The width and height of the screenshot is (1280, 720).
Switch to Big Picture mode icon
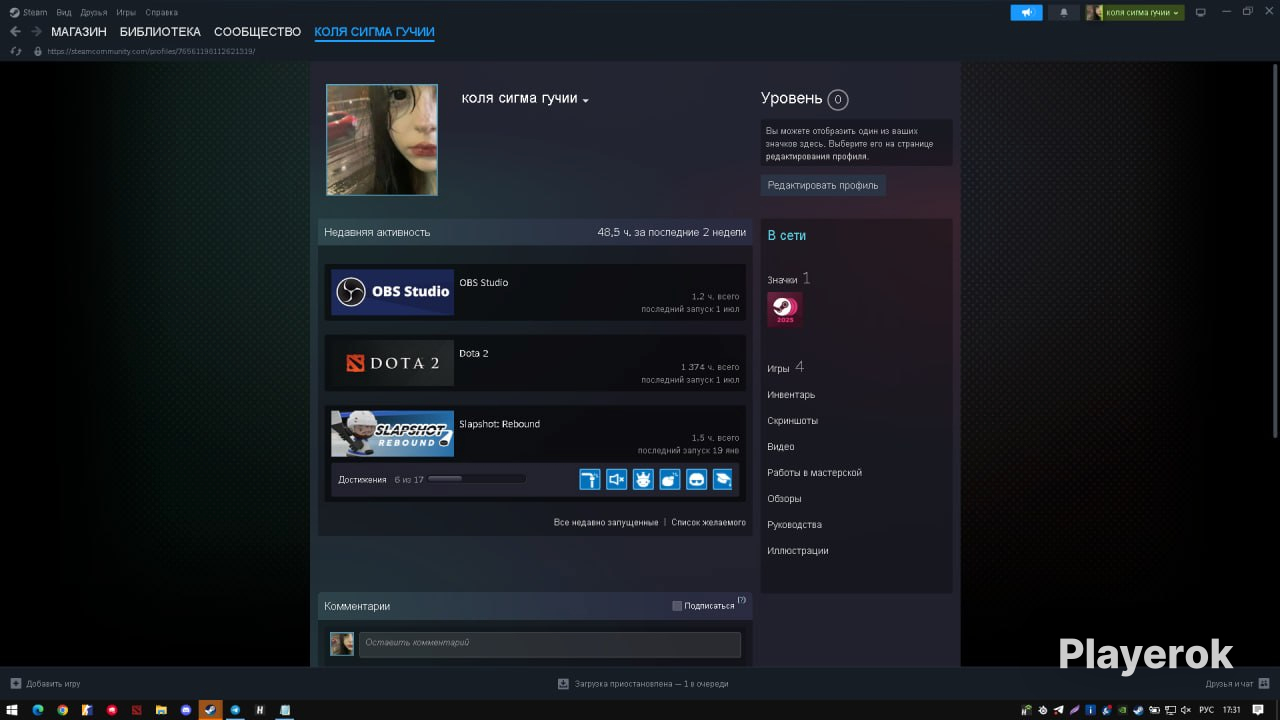click(1201, 12)
